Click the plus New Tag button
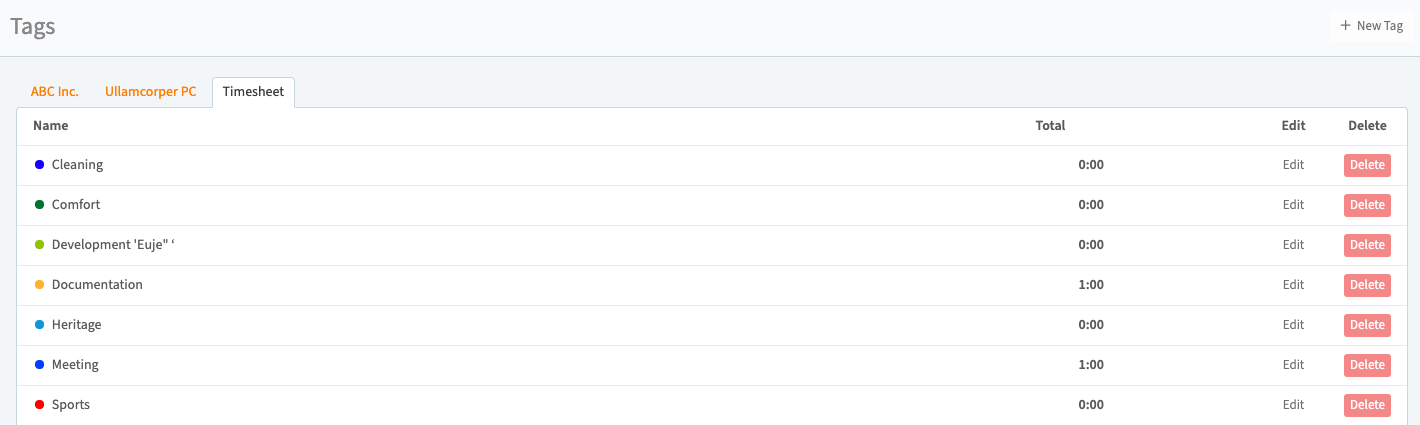 point(1371,26)
